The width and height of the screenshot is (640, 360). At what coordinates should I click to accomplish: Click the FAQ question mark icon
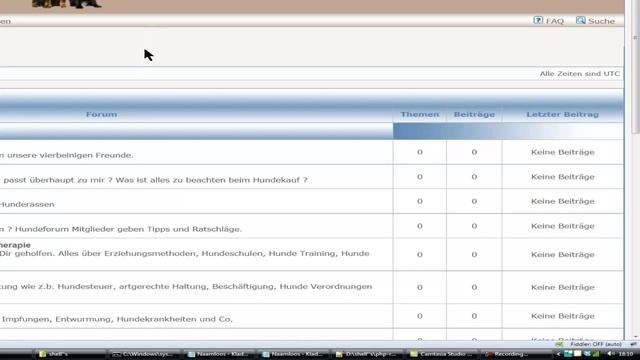coord(538,20)
